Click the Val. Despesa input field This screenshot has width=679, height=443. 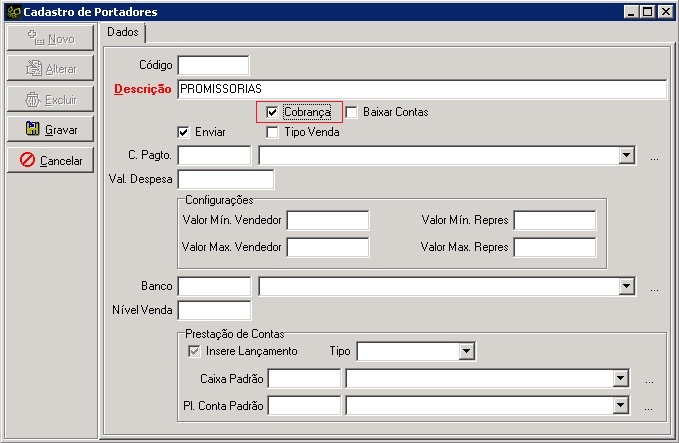coord(225,180)
